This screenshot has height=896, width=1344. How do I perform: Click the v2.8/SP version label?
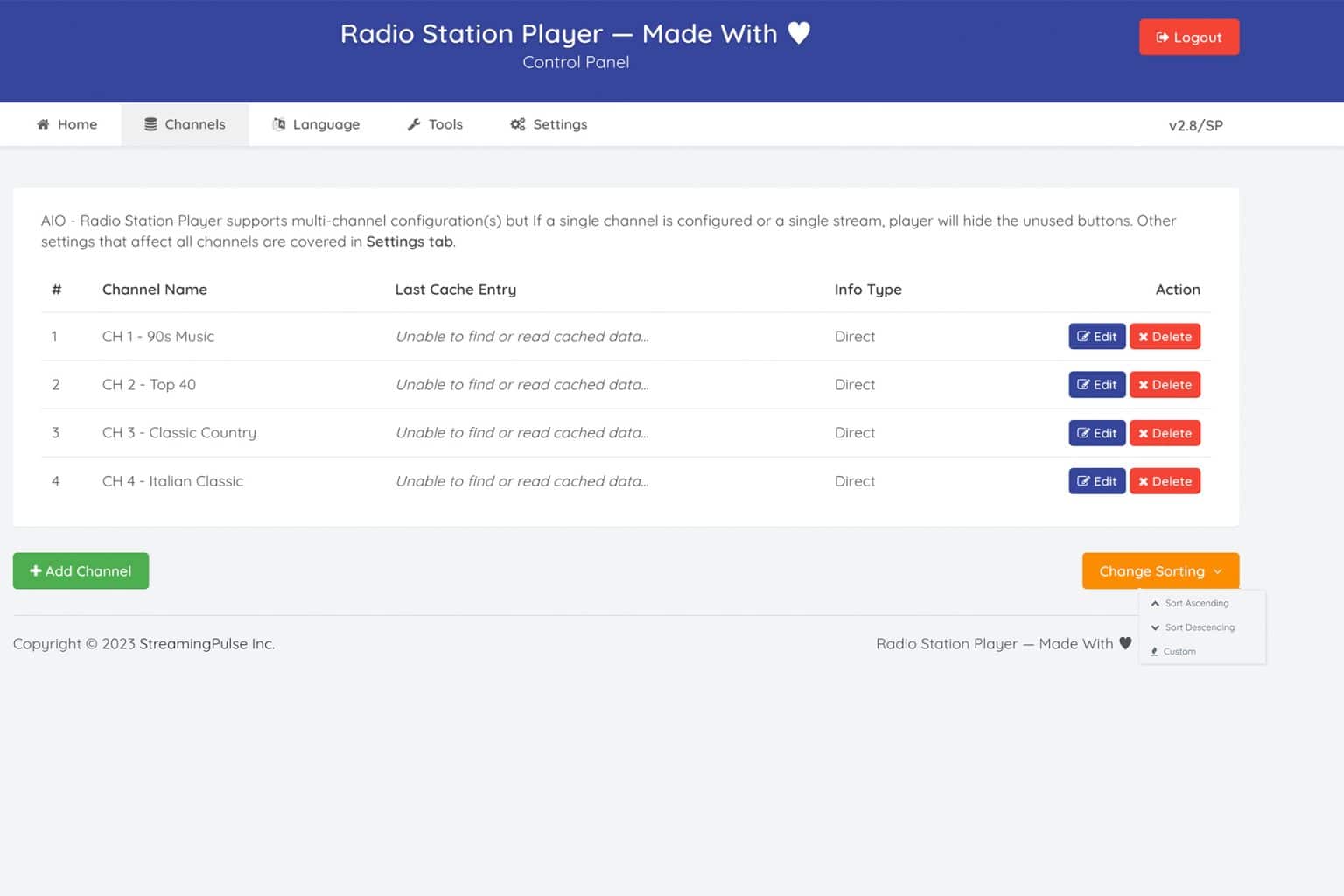coord(1196,124)
